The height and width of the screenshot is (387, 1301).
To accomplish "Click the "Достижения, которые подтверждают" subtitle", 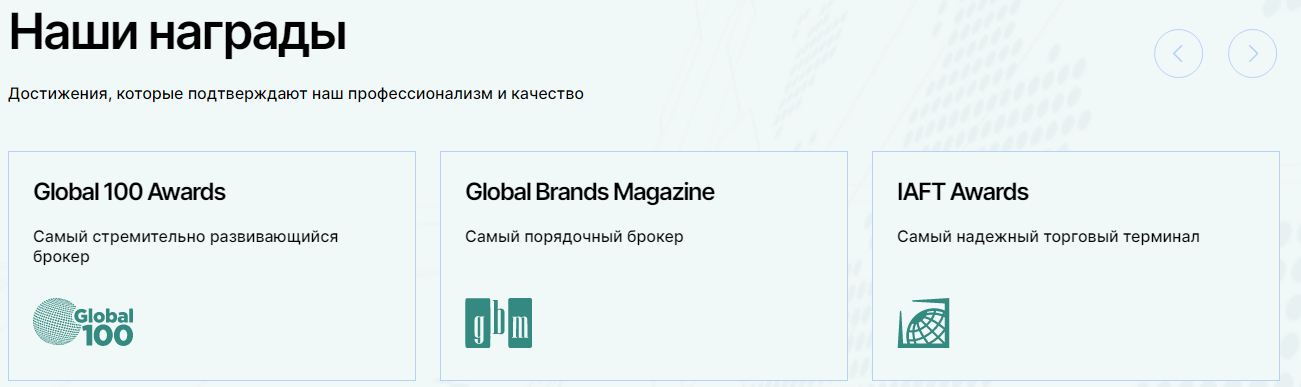I will click(296, 94).
